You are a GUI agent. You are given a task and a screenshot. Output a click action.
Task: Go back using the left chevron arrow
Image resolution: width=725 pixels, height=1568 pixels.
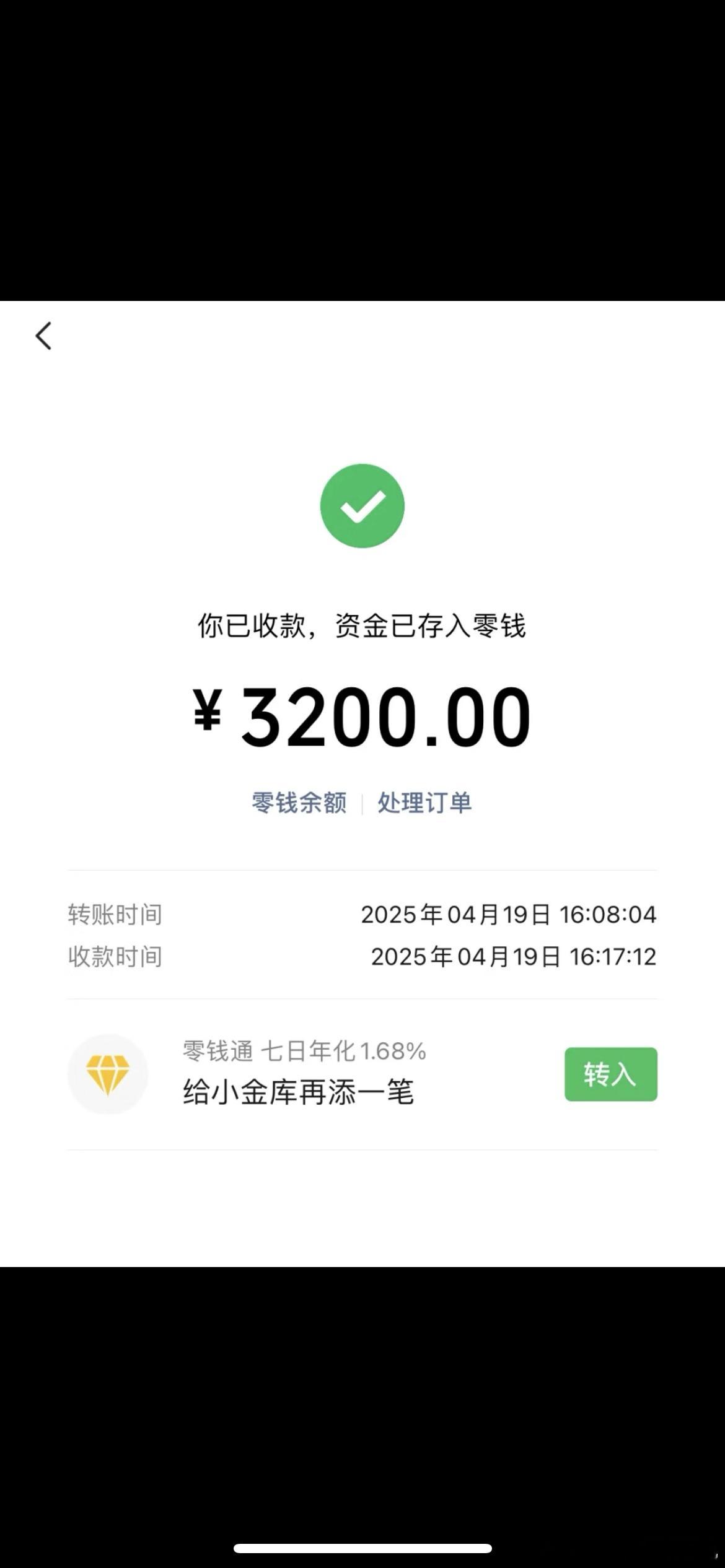tap(43, 336)
